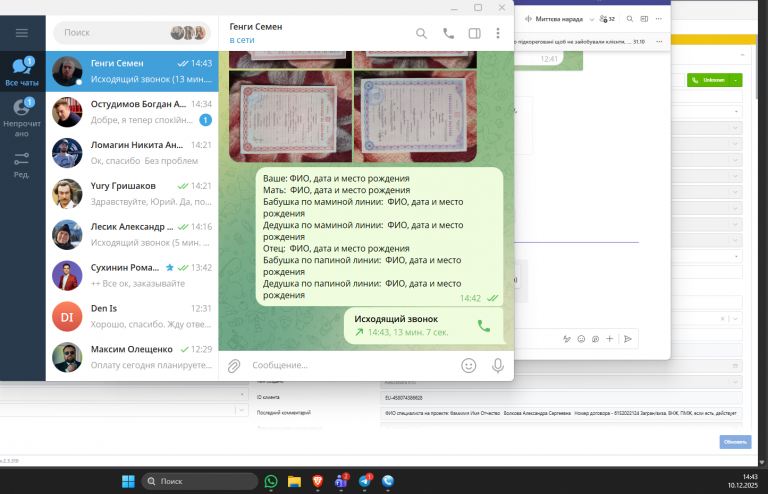This screenshot has height=494, width=768.
Task: Click the blue Обновить button in CRM
Action: pyautogui.click(x=735, y=442)
